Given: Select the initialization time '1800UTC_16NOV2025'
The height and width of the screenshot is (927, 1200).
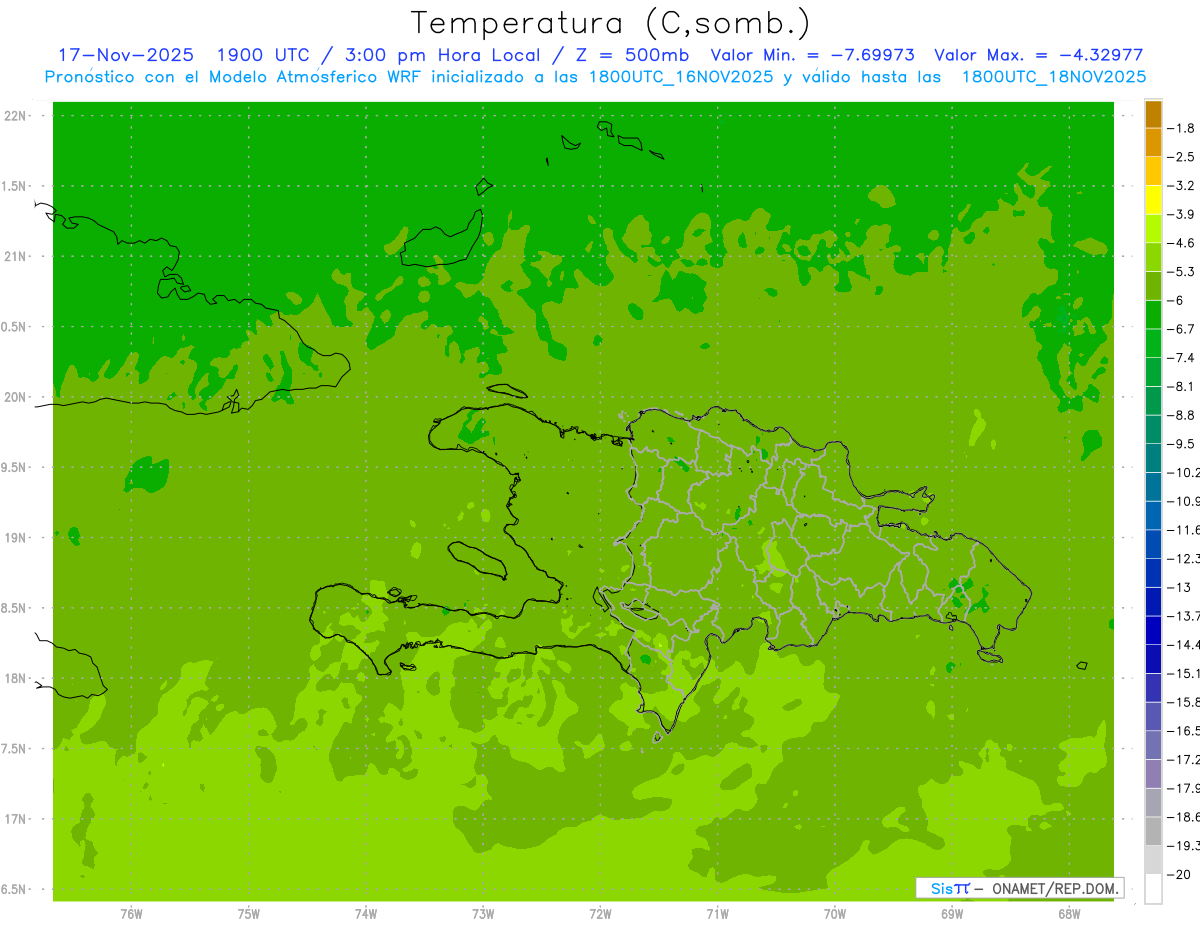Looking at the screenshot, I should pos(682,77).
